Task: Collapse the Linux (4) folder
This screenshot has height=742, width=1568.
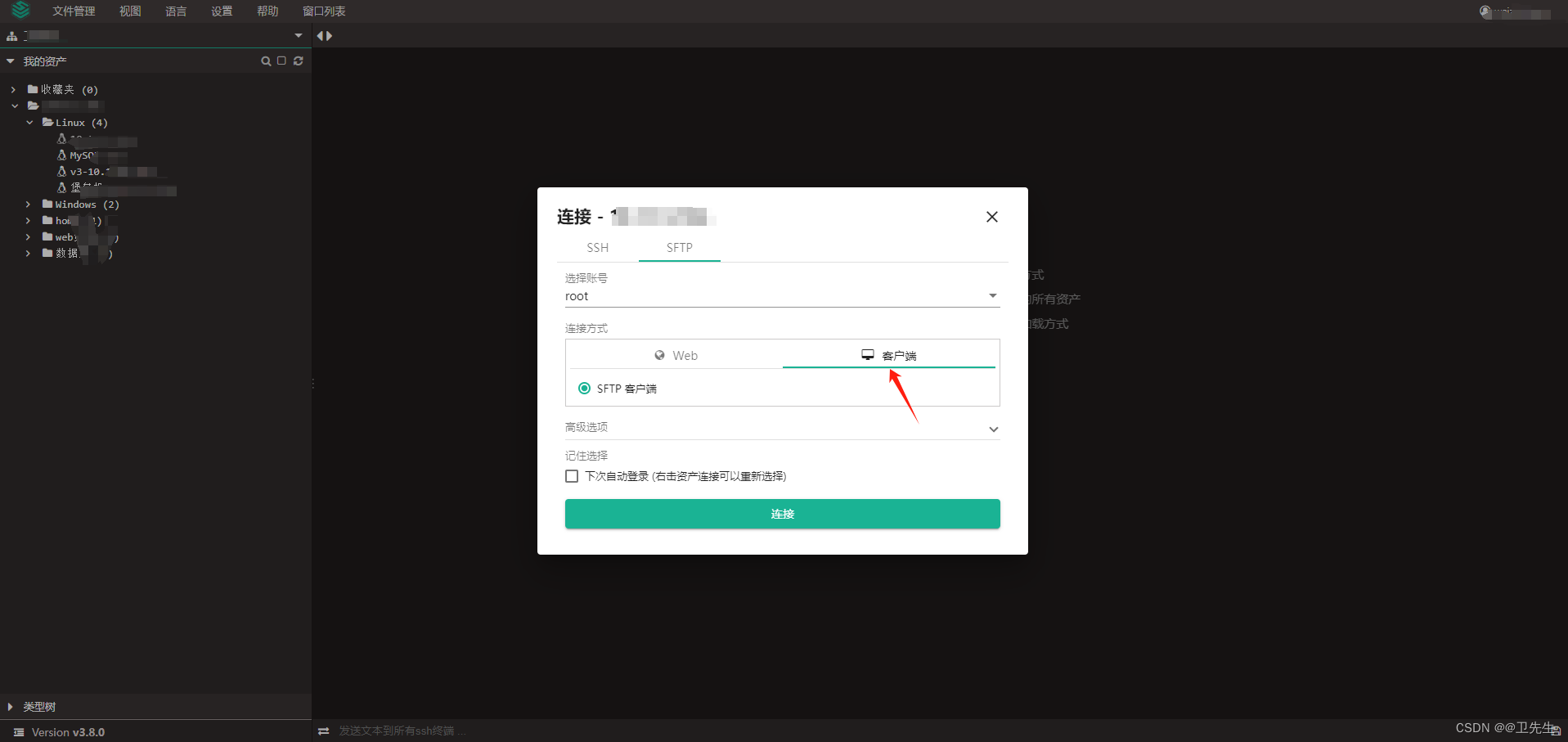Action: [30, 122]
